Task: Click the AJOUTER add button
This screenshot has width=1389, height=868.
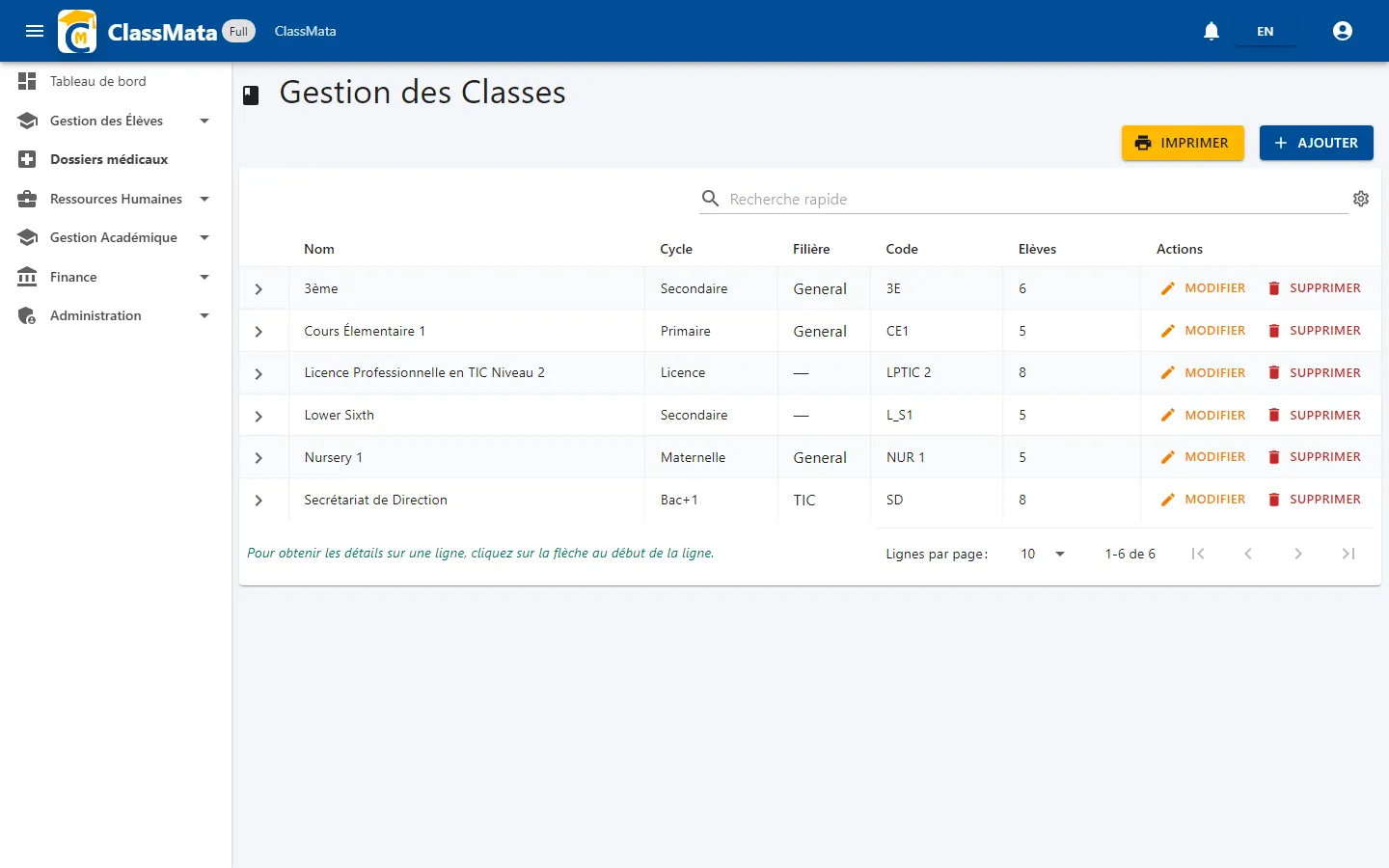Action: (x=1317, y=143)
